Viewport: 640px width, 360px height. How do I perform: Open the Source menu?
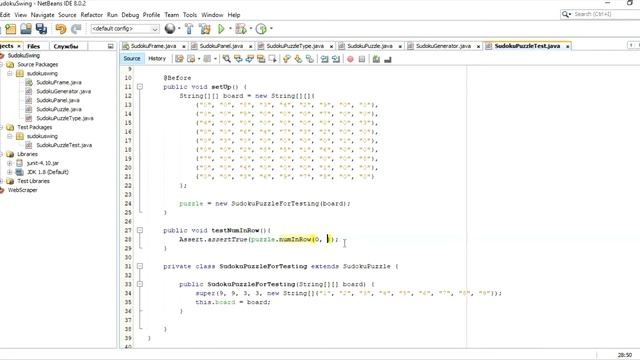(x=67, y=15)
